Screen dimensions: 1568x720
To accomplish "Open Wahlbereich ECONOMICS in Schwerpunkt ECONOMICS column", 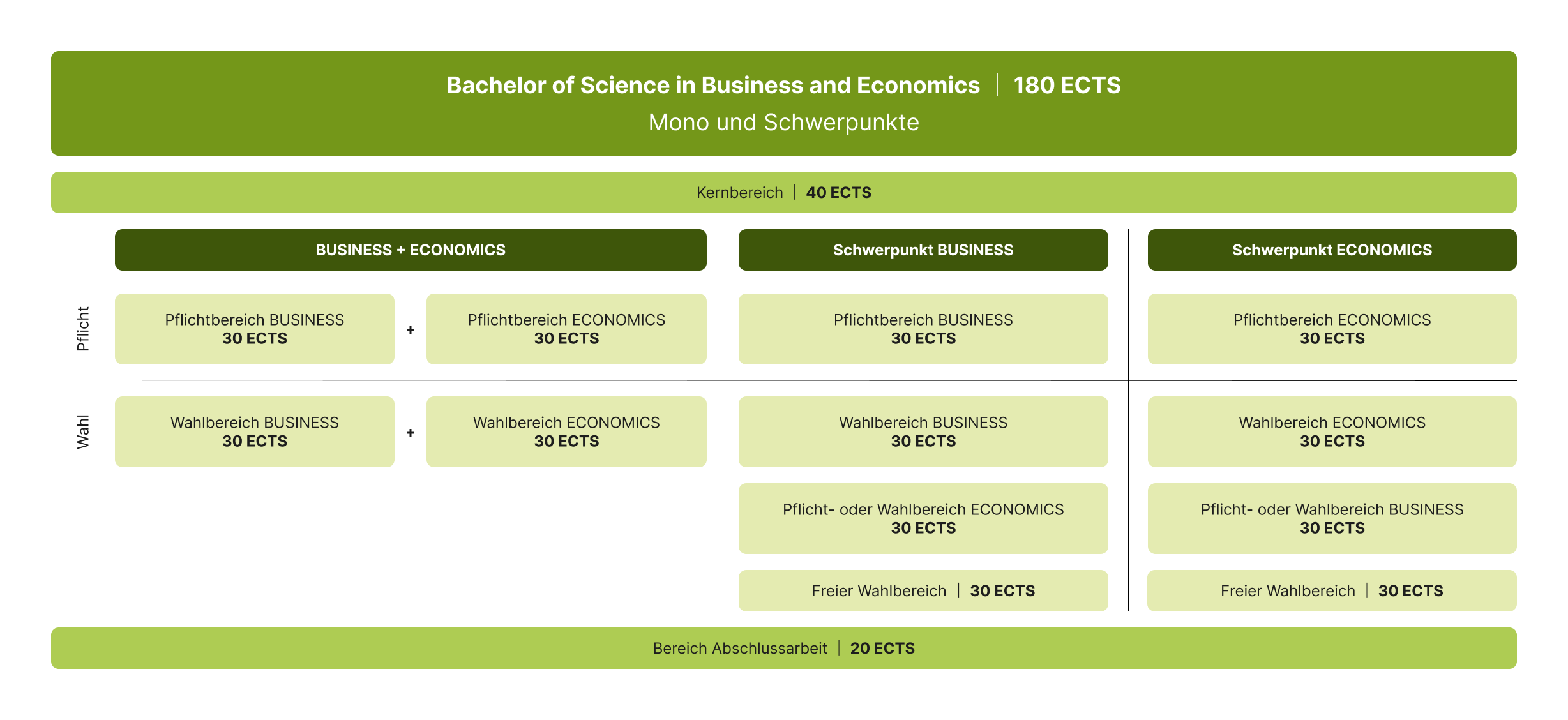I will pos(1332,431).
